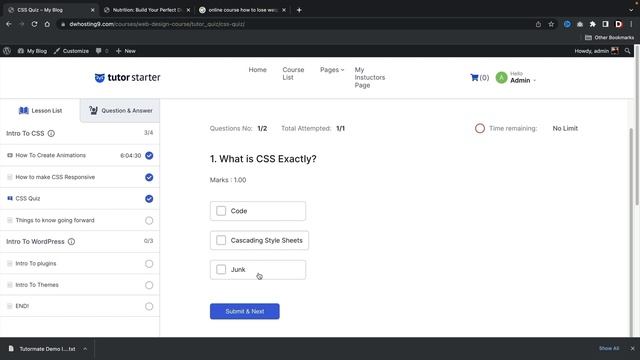Open Home navigation link
640x360 pixels.
click(258, 70)
